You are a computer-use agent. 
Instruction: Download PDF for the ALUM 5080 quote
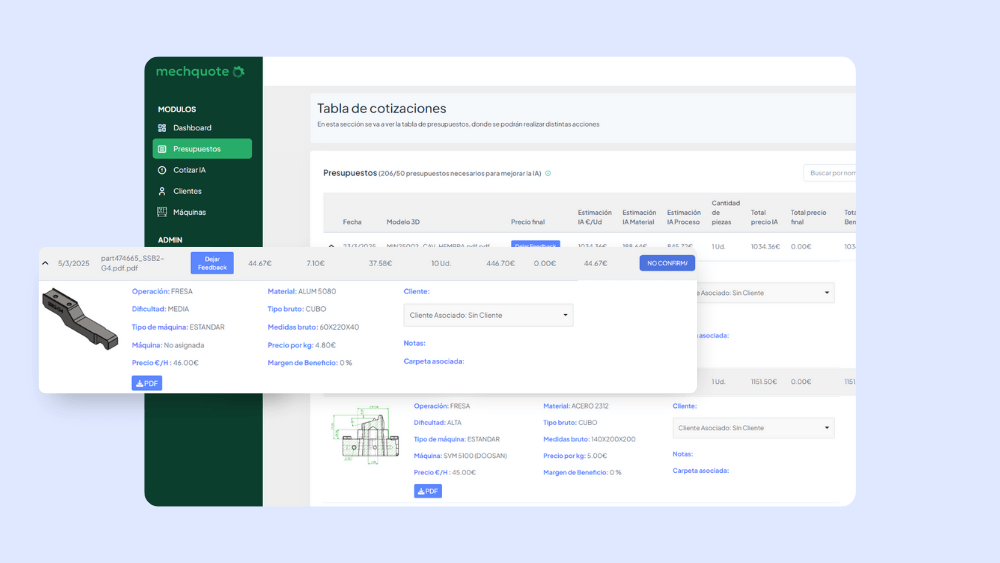[x=147, y=383]
